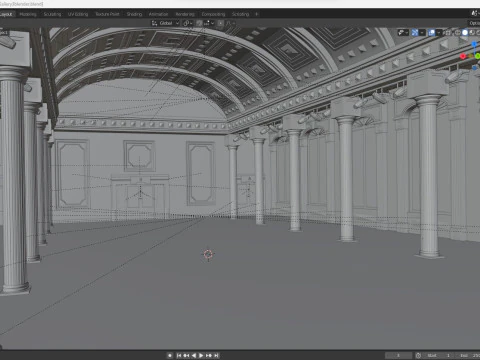Image resolution: width=480 pixels, height=360 pixels.
Task: Add a new workspace with plus button
Action: pyautogui.click(x=256, y=14)
